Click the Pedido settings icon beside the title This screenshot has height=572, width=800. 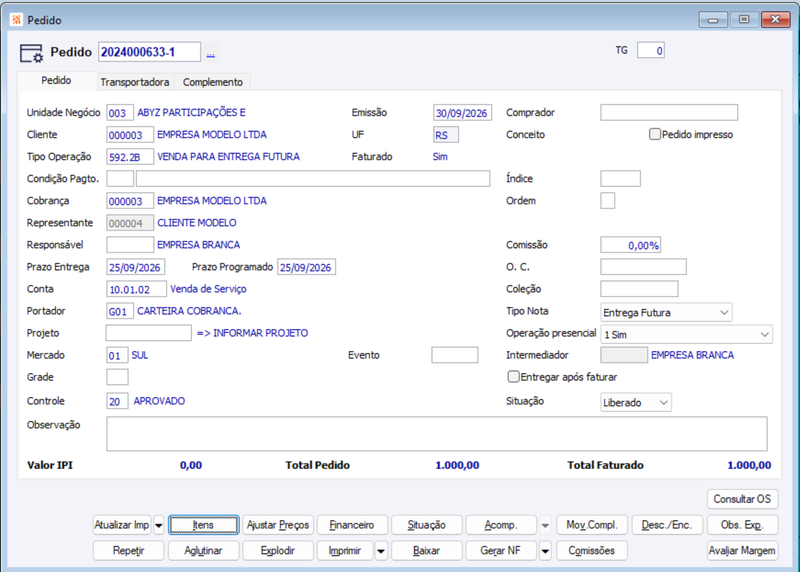[x=31, y=53]
